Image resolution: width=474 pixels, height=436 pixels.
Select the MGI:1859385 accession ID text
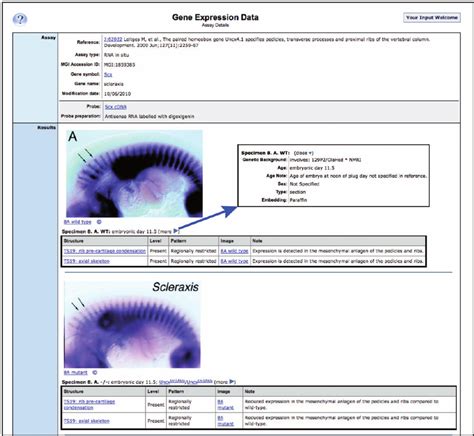click(x=120, y=65)
